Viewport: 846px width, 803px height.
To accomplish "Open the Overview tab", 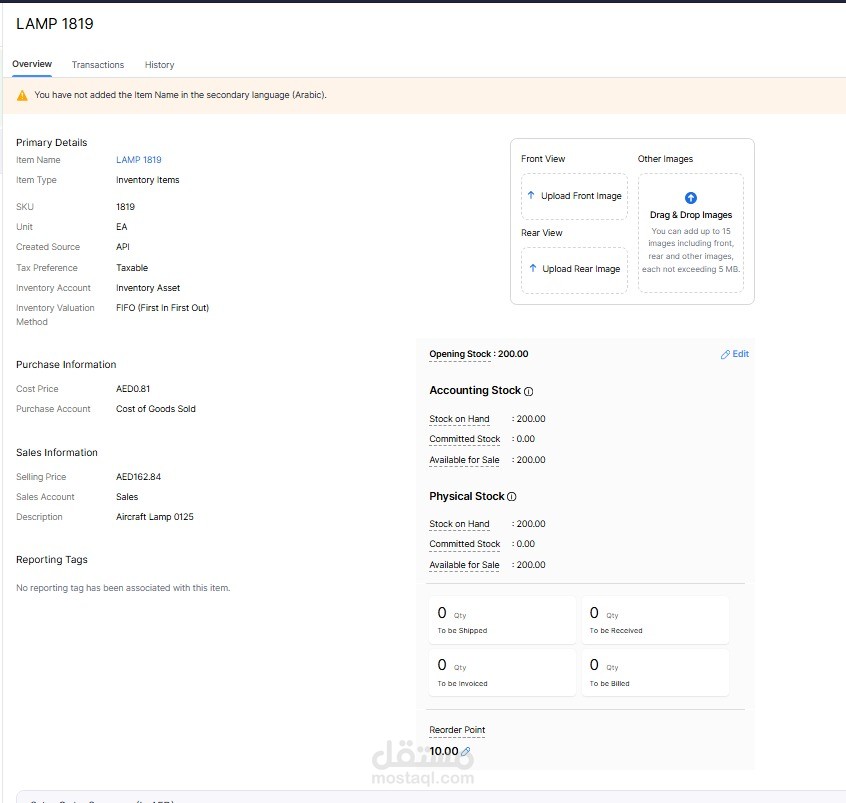I will coord(32,64).
